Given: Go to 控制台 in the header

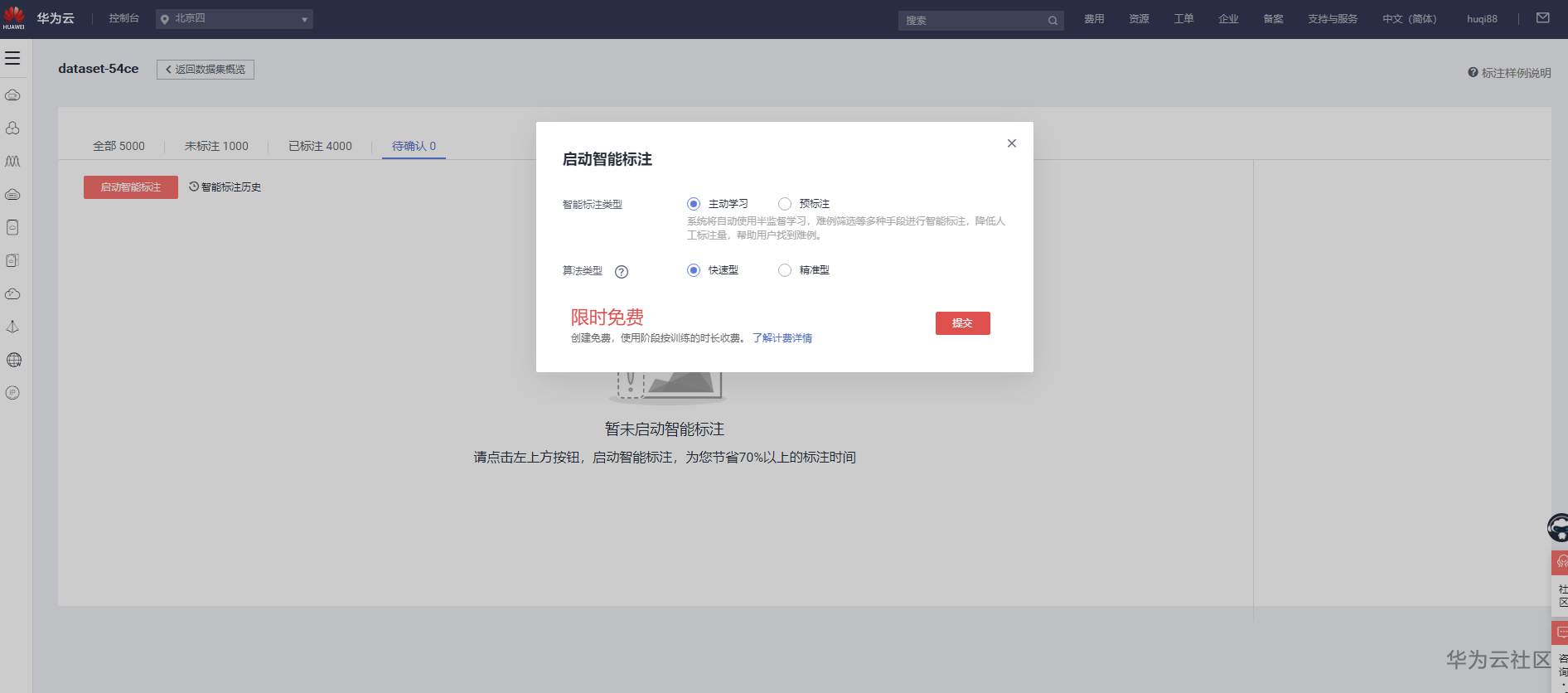Looking at the screenshot, I should (x=124, y=18).
